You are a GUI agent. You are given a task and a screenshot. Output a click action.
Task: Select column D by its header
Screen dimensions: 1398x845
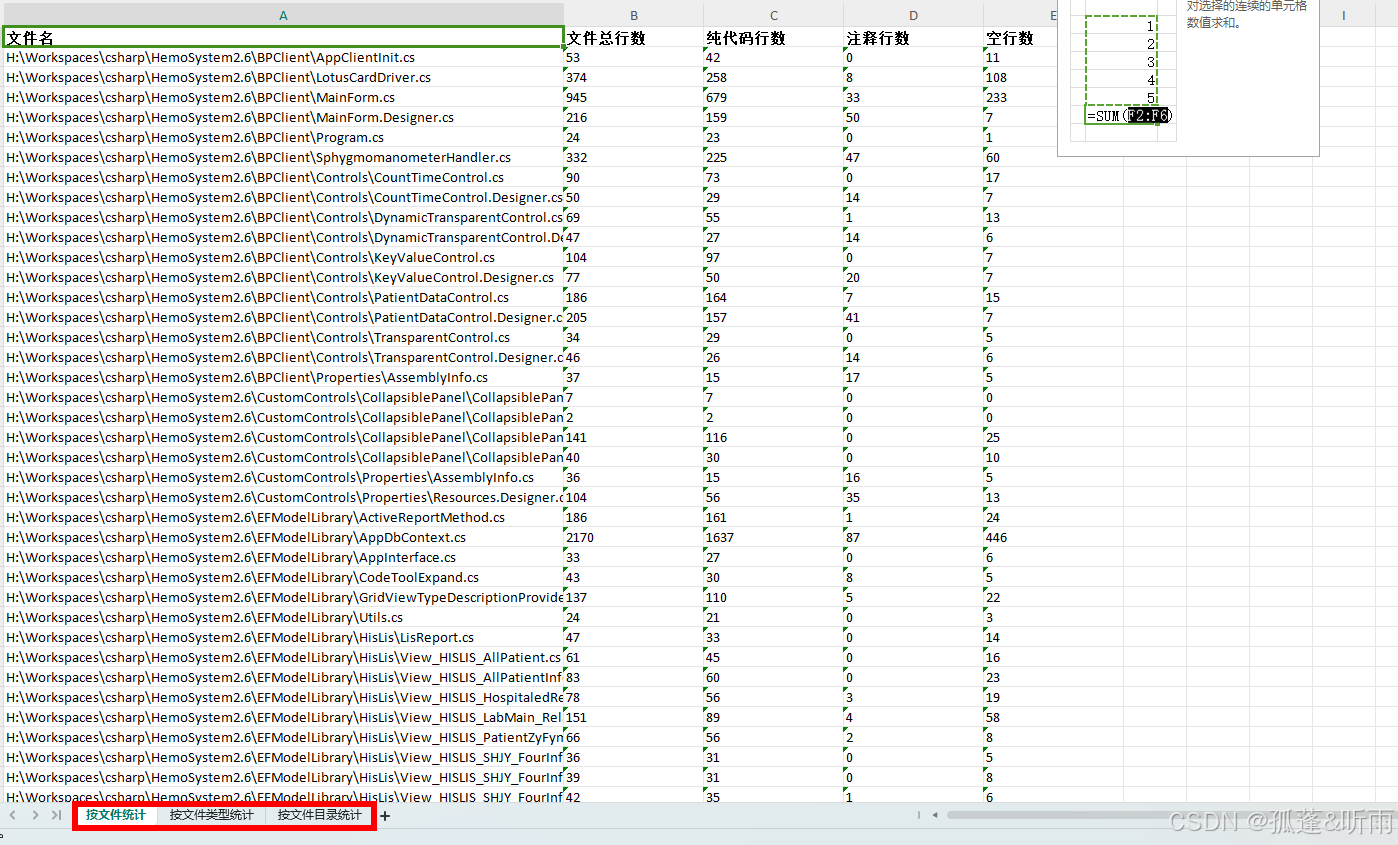coord(913,15)
